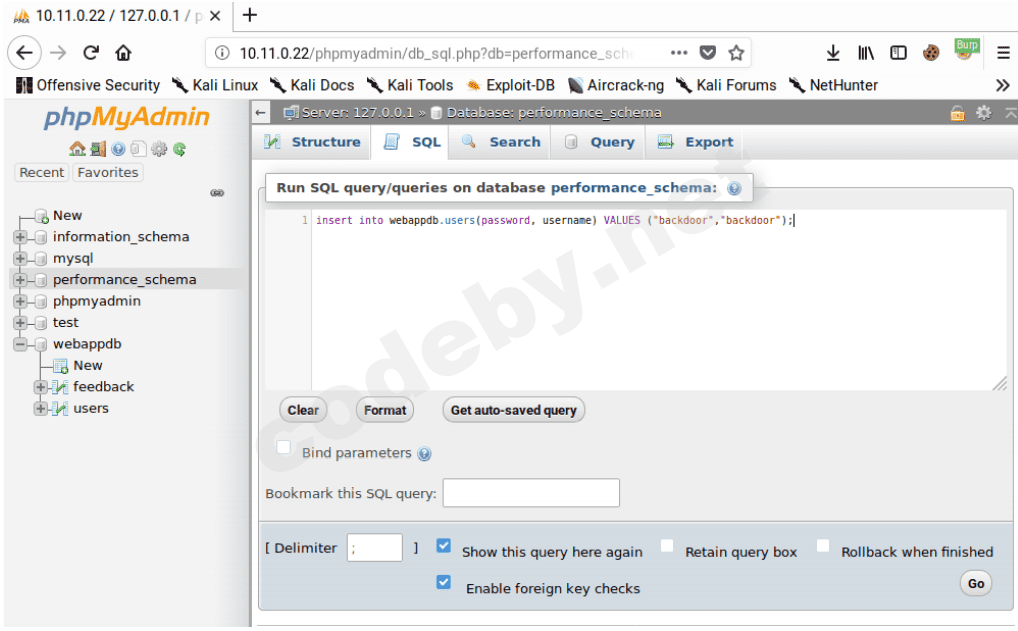
Task: Enable the Retain query box checkbox
Action: coord(667,545)
